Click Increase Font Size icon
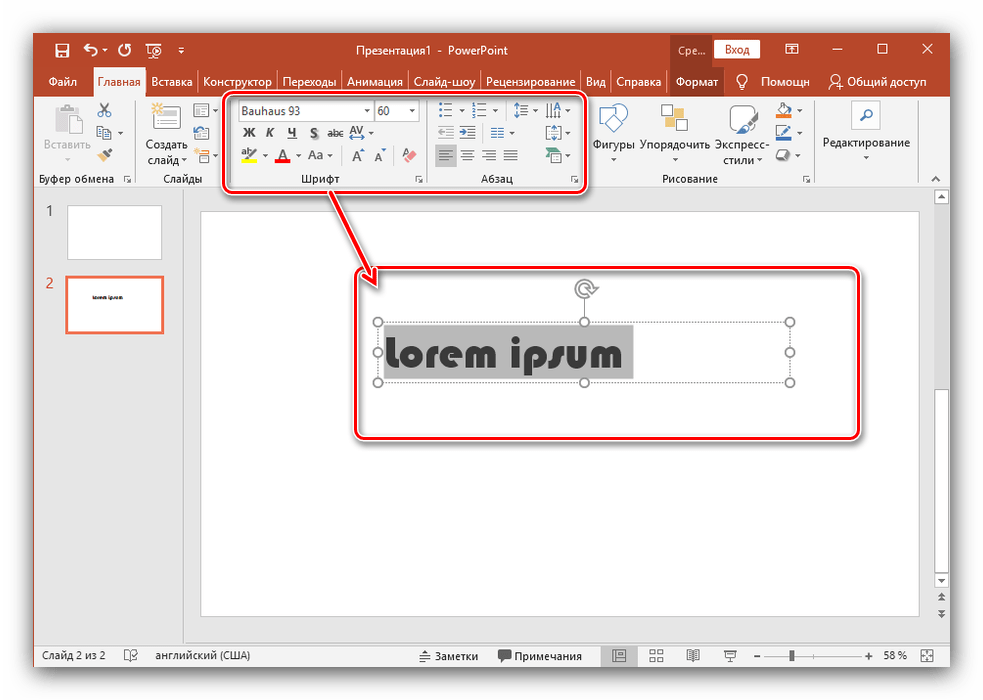This screenshot has width=983, height=700. click(x=357, y=155)
